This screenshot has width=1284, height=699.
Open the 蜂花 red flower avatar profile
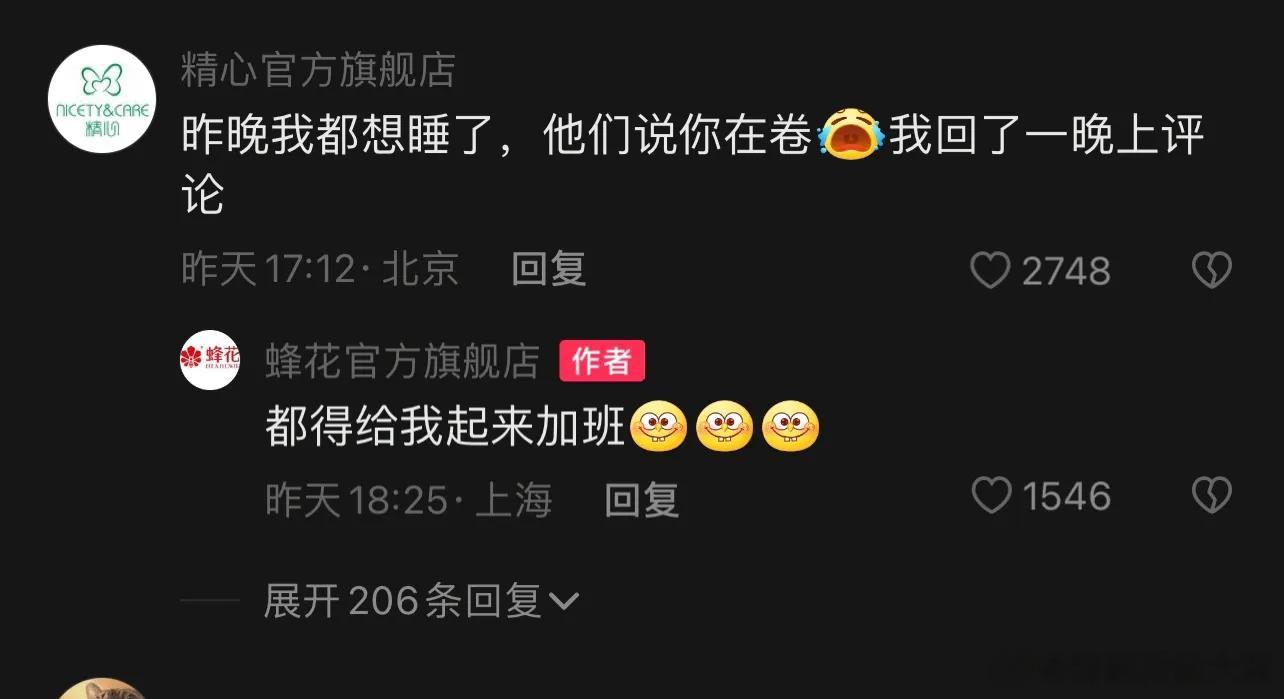210,359
